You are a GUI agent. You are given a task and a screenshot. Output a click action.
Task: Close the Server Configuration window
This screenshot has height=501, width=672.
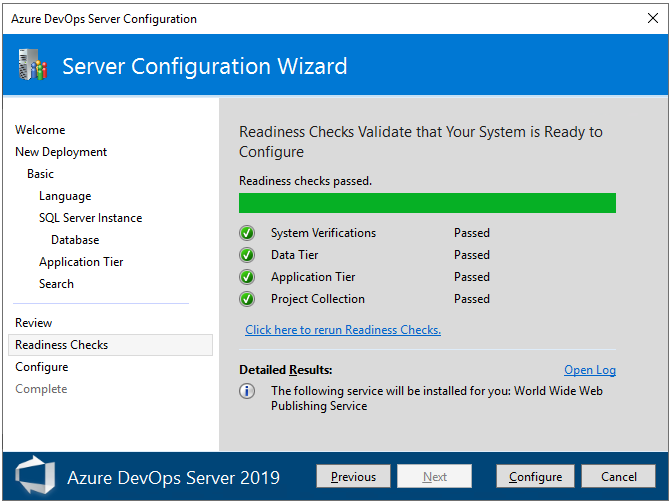[x=653, y=18]
